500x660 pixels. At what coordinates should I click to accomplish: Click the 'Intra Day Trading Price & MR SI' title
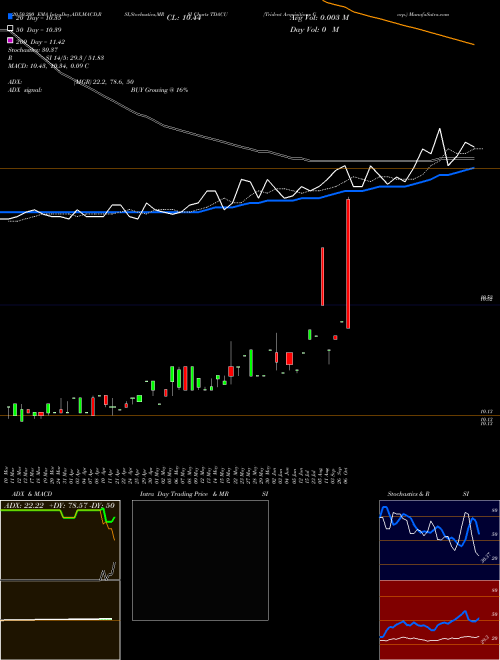click(x=204, y=494)
